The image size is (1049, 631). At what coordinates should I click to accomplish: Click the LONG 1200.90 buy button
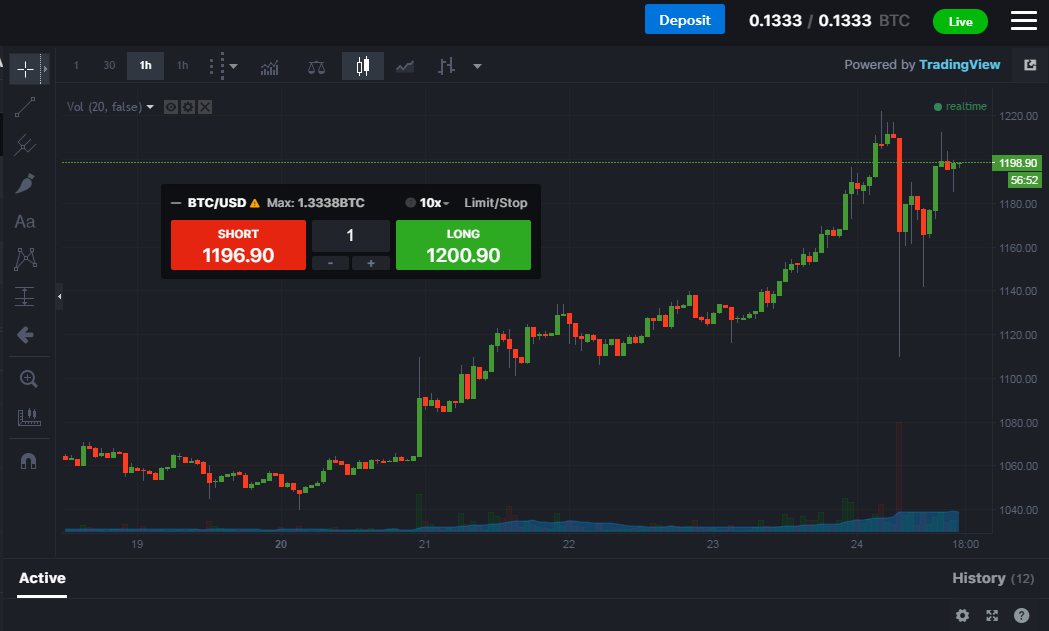pos(463,245)
